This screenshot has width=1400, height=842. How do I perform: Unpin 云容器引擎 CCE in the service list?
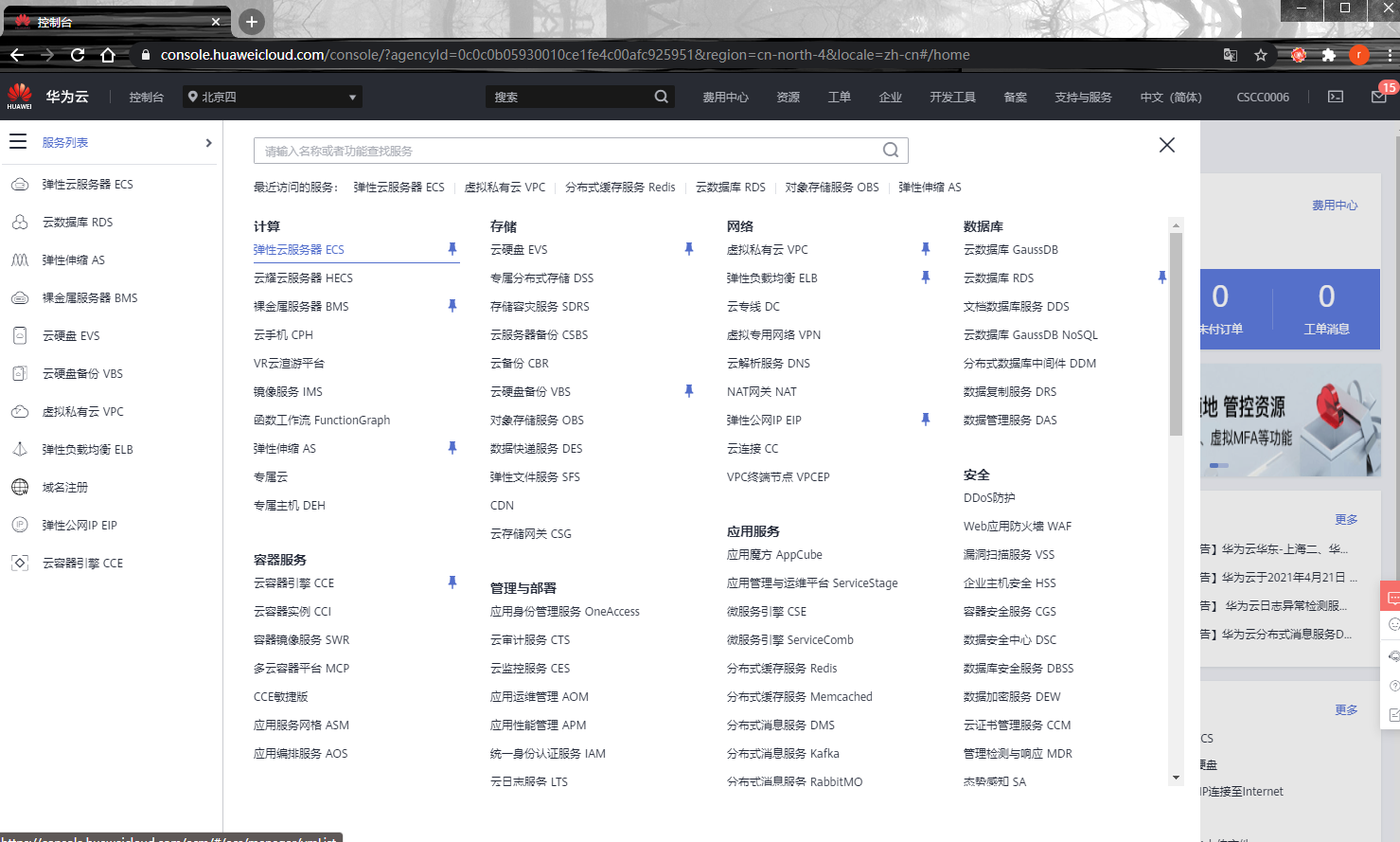452,582
